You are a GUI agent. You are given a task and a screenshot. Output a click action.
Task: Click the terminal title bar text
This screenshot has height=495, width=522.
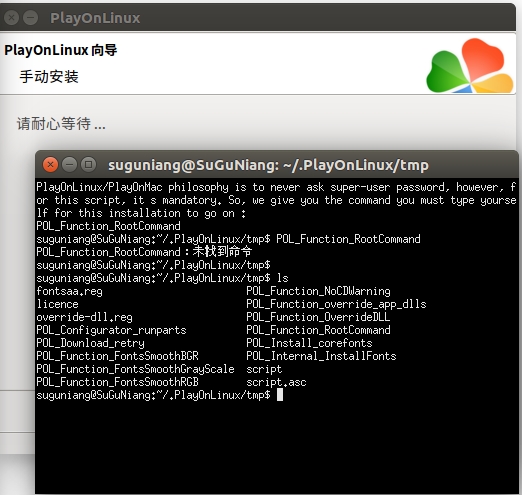268,165
